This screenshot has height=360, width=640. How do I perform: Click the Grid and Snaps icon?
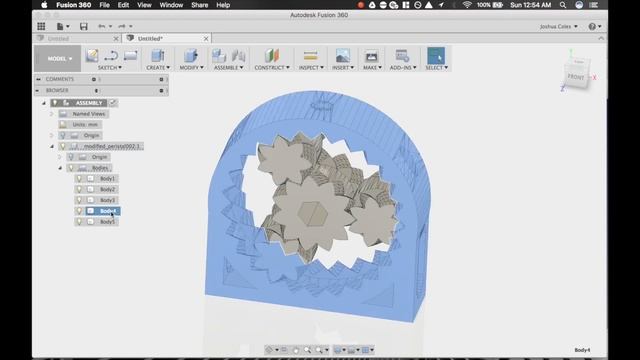pyautogui.click(x=351, y=350)
